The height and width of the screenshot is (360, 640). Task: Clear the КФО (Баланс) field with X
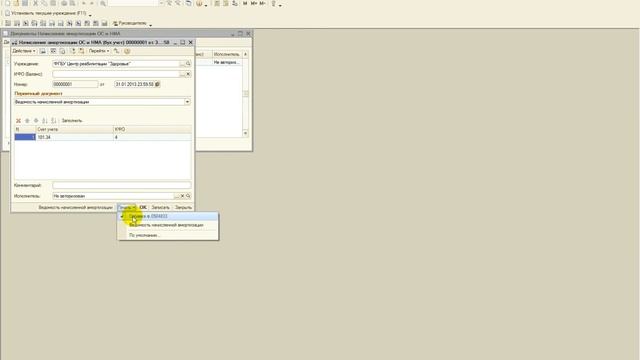(188, 74)
